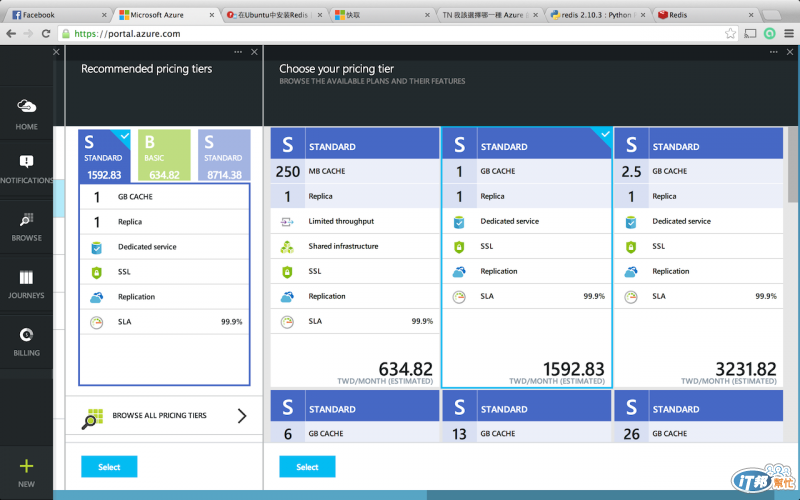The height and width of the screenshot is (500, 800).
Task: Expand Browse all pricing tiers chevron
Action: 242,416
